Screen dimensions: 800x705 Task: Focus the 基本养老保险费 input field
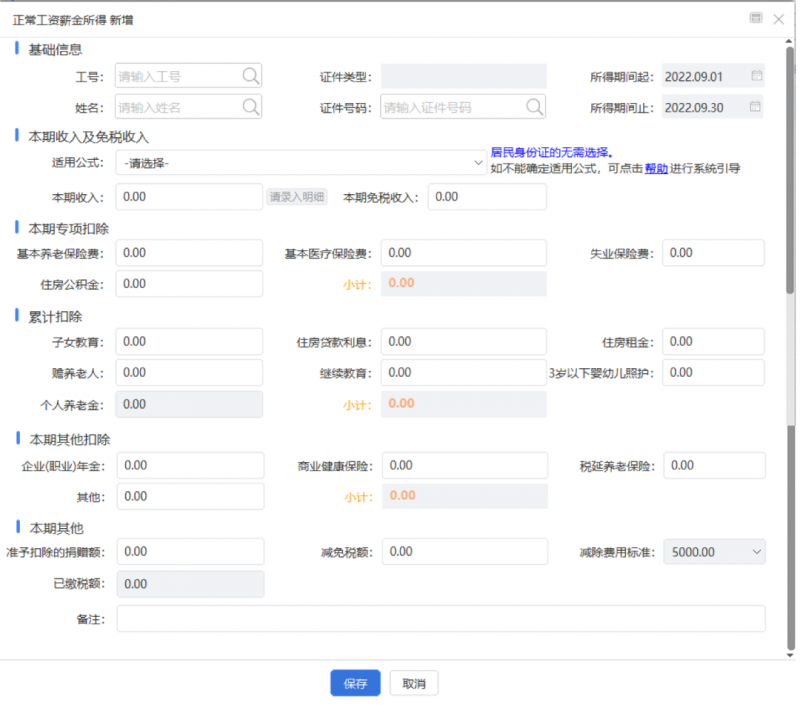tap(190, 253)
